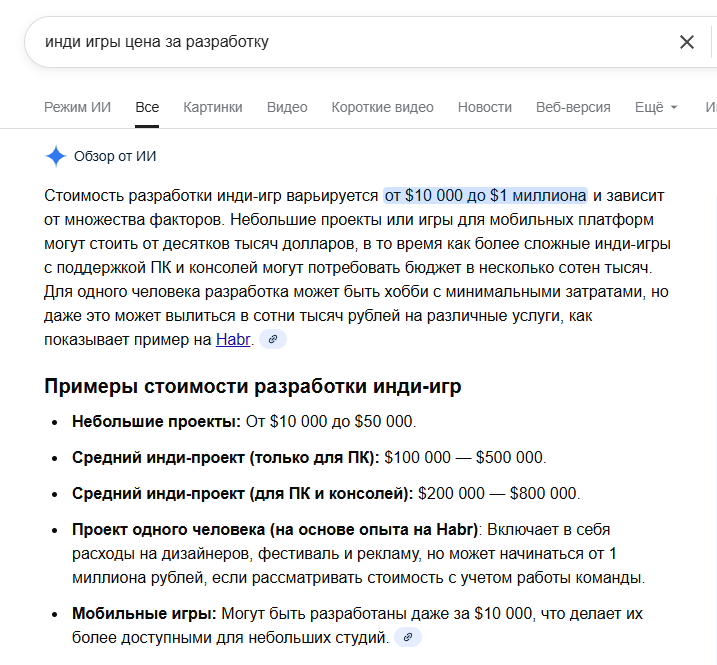
Task: Click the source link icon after Habr
Action: [273, 340]
